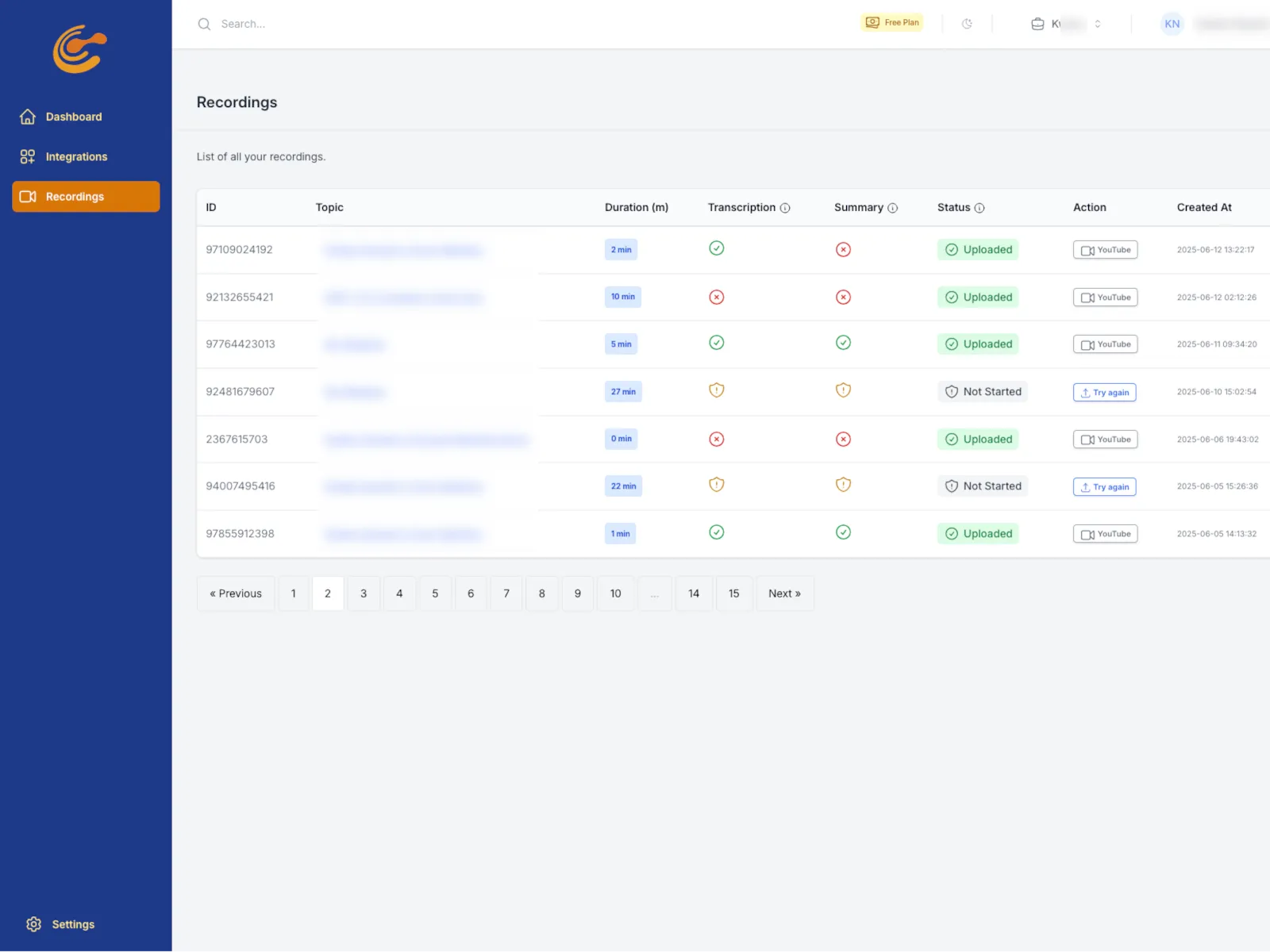The image size is (1270, 952).
Task: Click the Free Plan badge
Action: (x=892, y=22)
